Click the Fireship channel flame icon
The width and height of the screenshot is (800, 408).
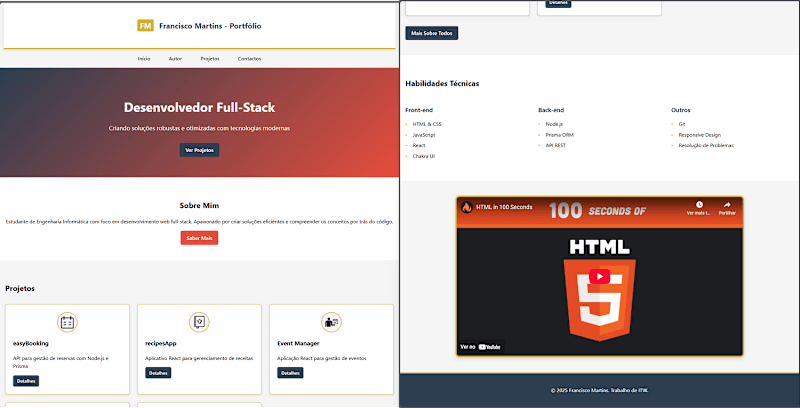[x=467, y=207]
